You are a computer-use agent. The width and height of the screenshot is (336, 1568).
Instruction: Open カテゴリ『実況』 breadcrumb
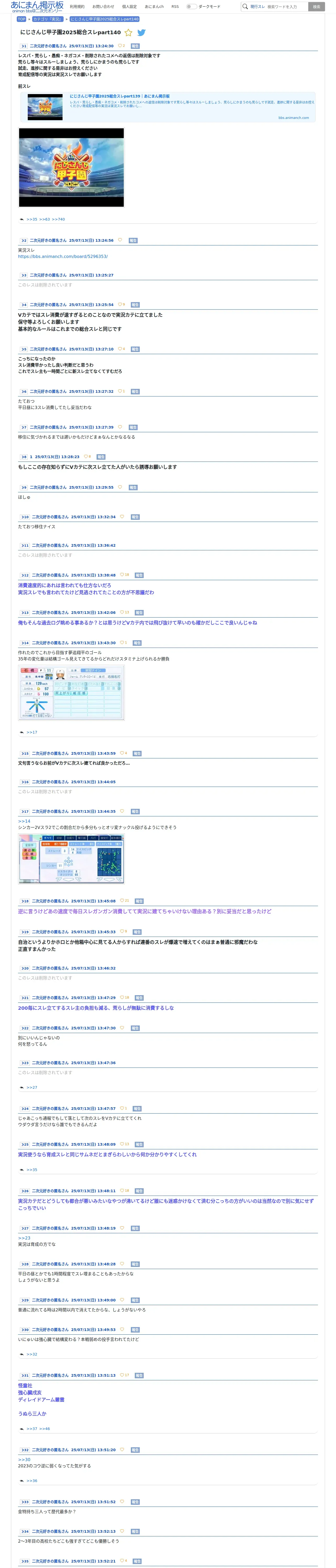48,19
